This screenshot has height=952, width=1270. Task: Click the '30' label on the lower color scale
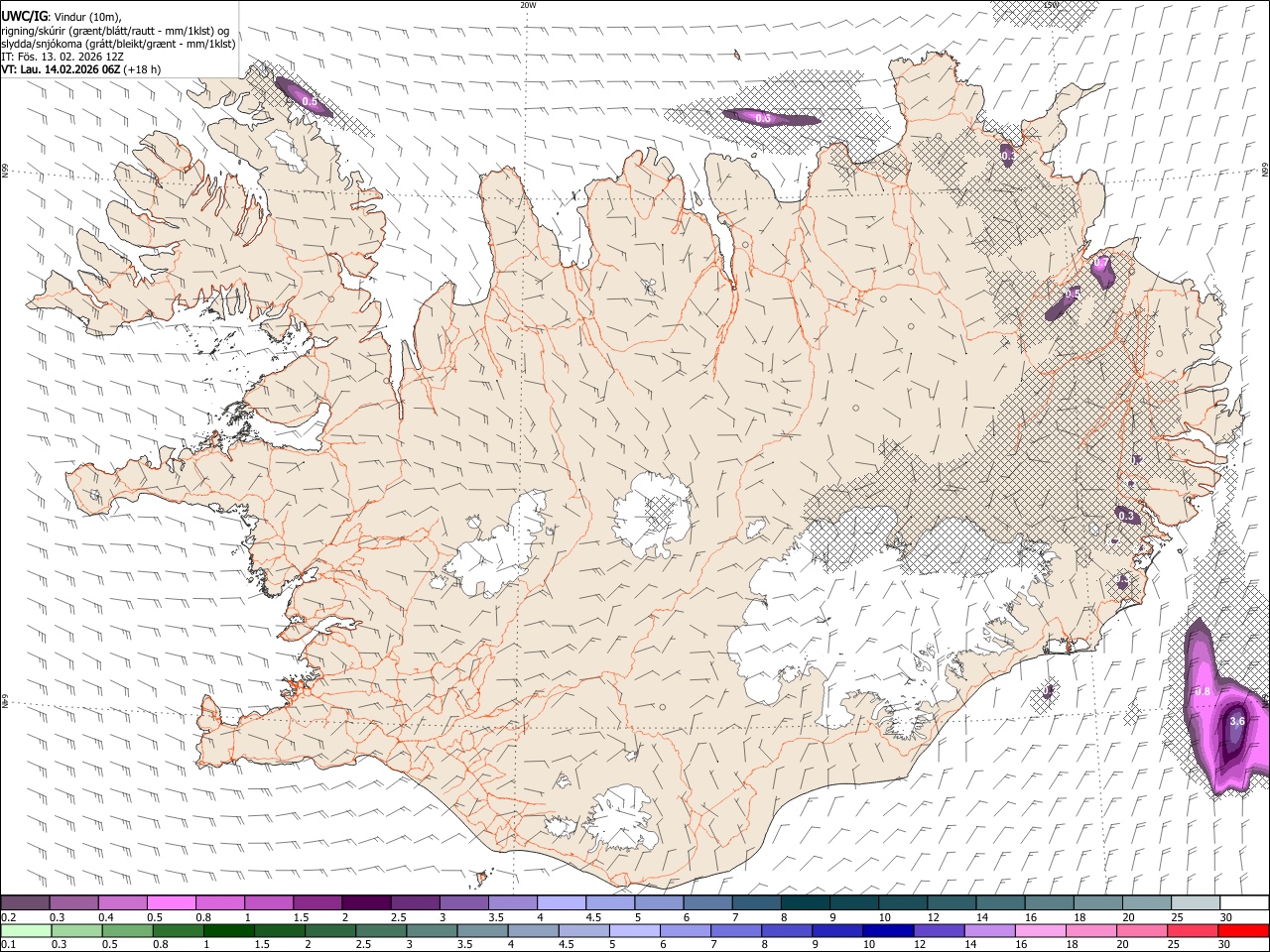pyautogui.click(x=1226, y=945)
